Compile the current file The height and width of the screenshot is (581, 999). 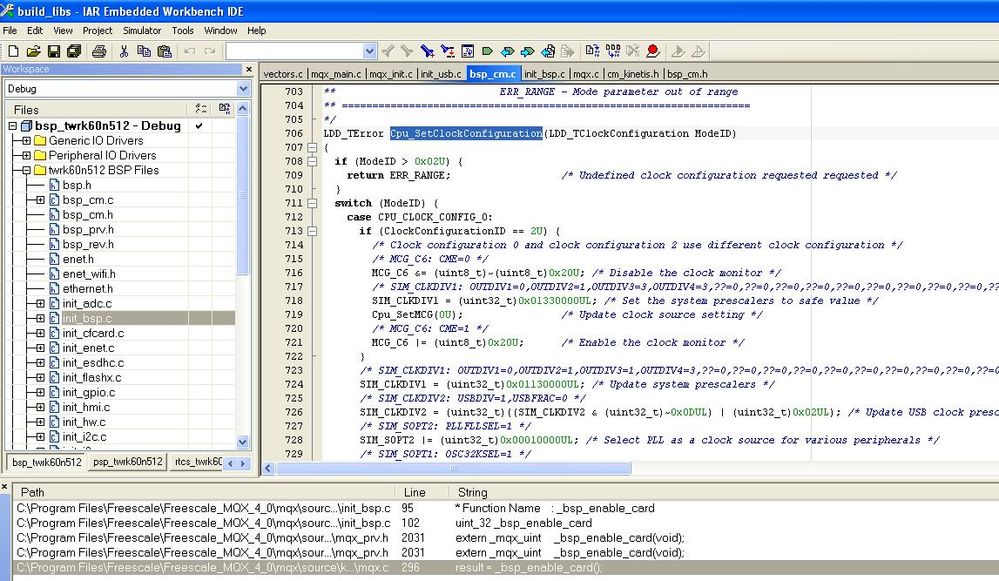pyautogui.click(x=593, y=51)
